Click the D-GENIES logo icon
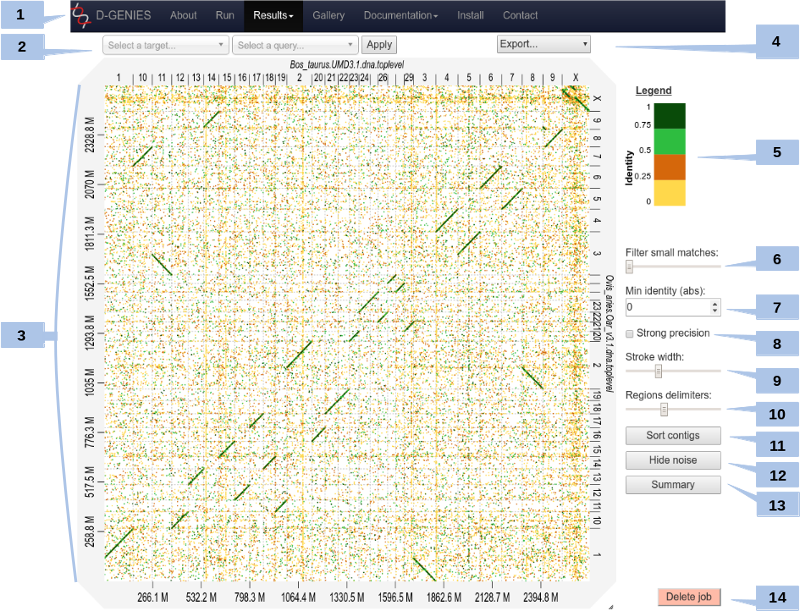This screenshot has height=611, width=800. 79,15
